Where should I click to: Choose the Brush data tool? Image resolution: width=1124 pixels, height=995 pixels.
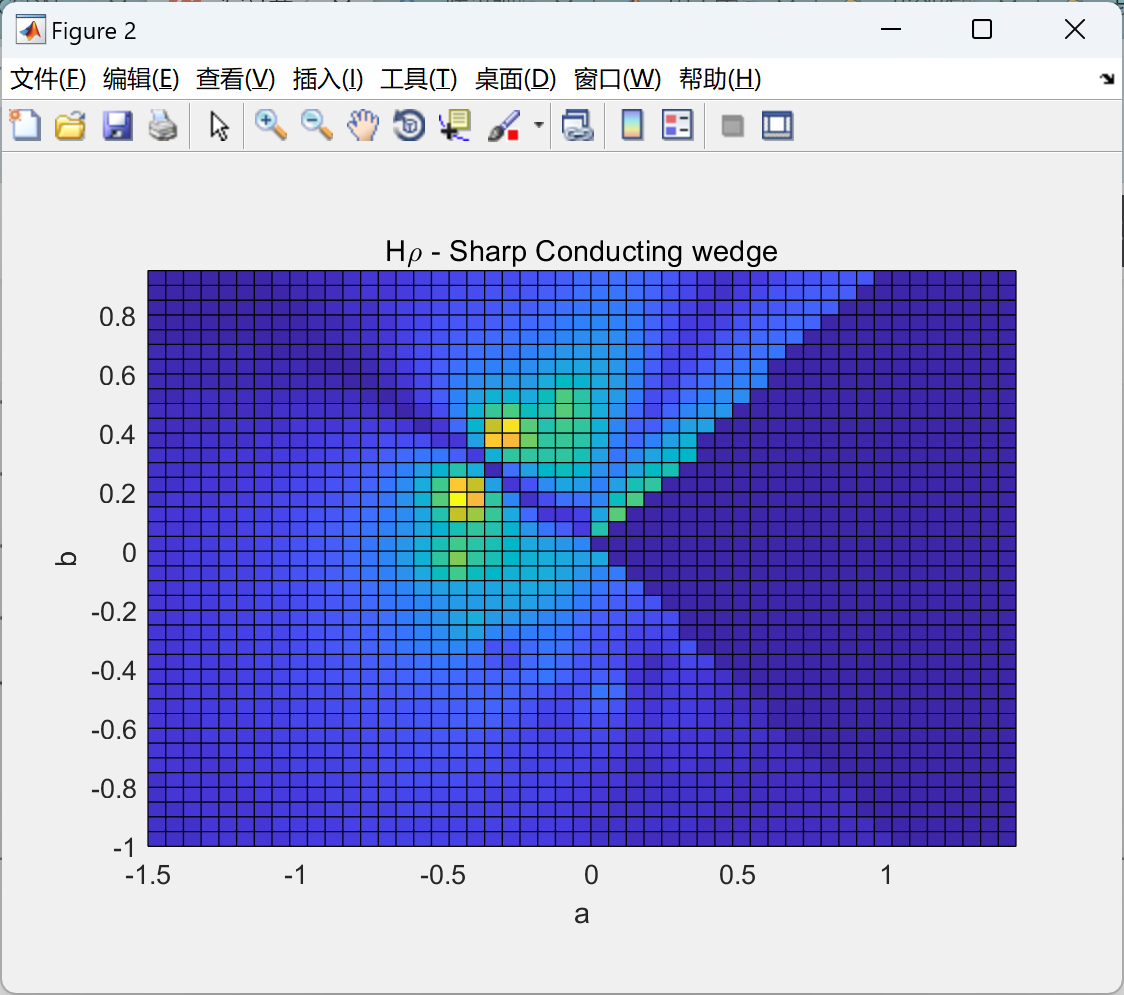click(x=504, y=125)
